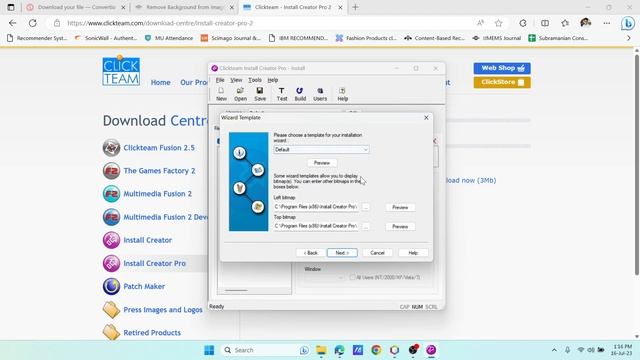Screen dimensions: 640x360
Task: Open the File menu in Install Creator
Action: [220, 80]
